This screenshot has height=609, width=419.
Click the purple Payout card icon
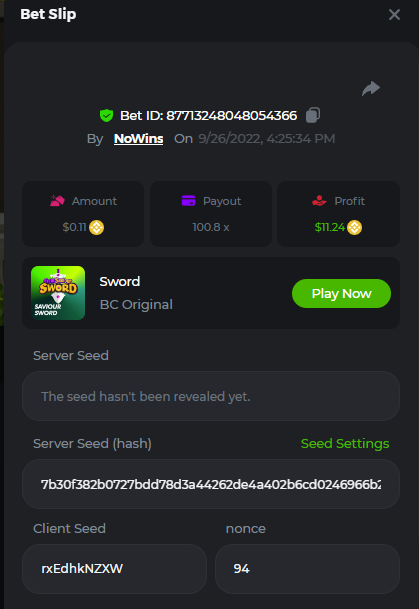[x=188, y=201]
